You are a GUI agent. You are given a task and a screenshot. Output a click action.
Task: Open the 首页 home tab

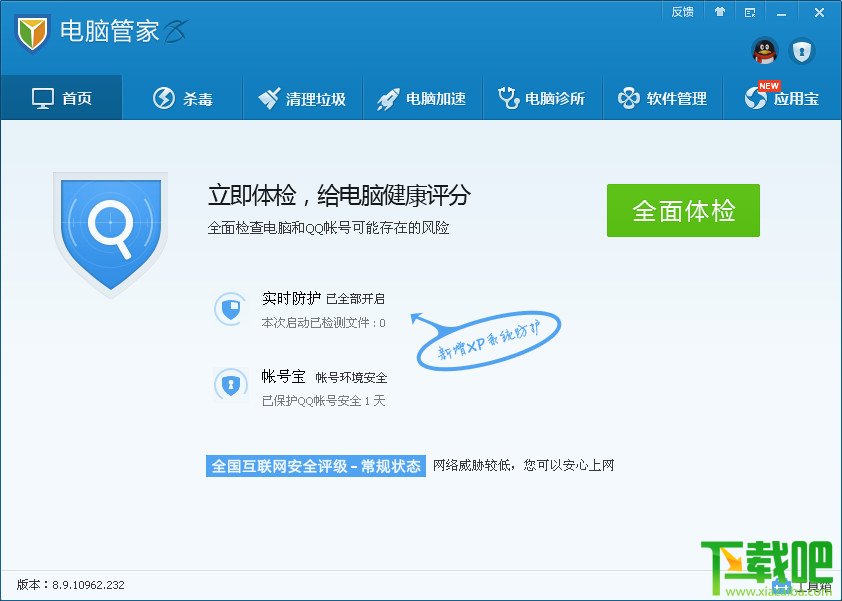(x=61, y=98)
